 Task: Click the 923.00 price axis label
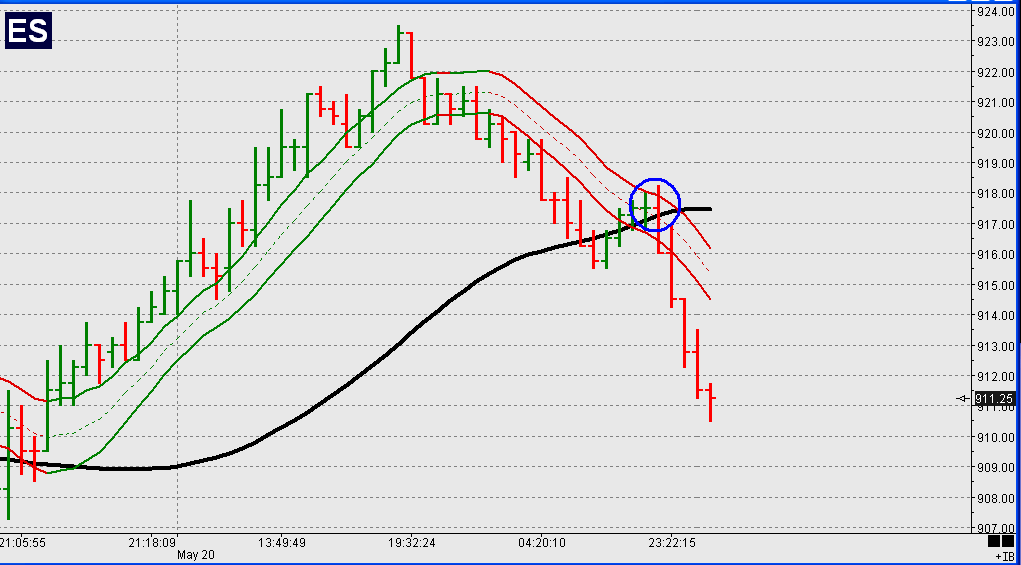[995, 42]
